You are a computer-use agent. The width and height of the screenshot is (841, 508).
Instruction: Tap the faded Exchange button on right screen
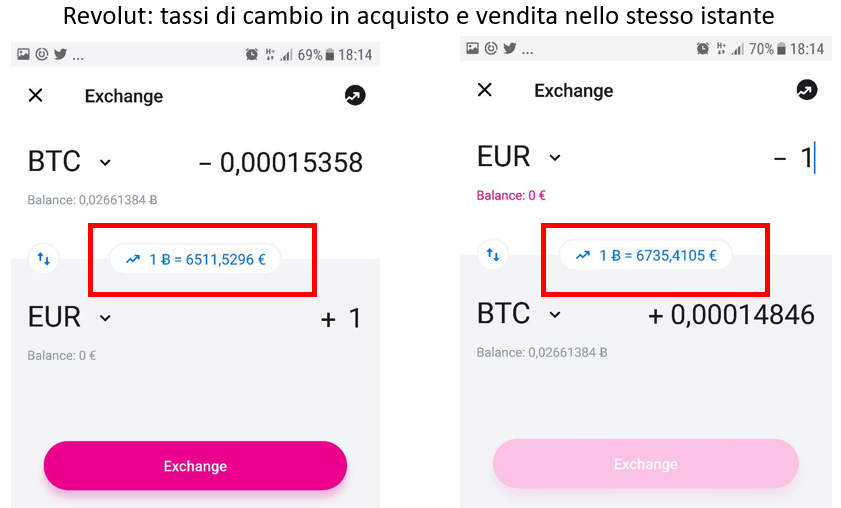(646, 463)
